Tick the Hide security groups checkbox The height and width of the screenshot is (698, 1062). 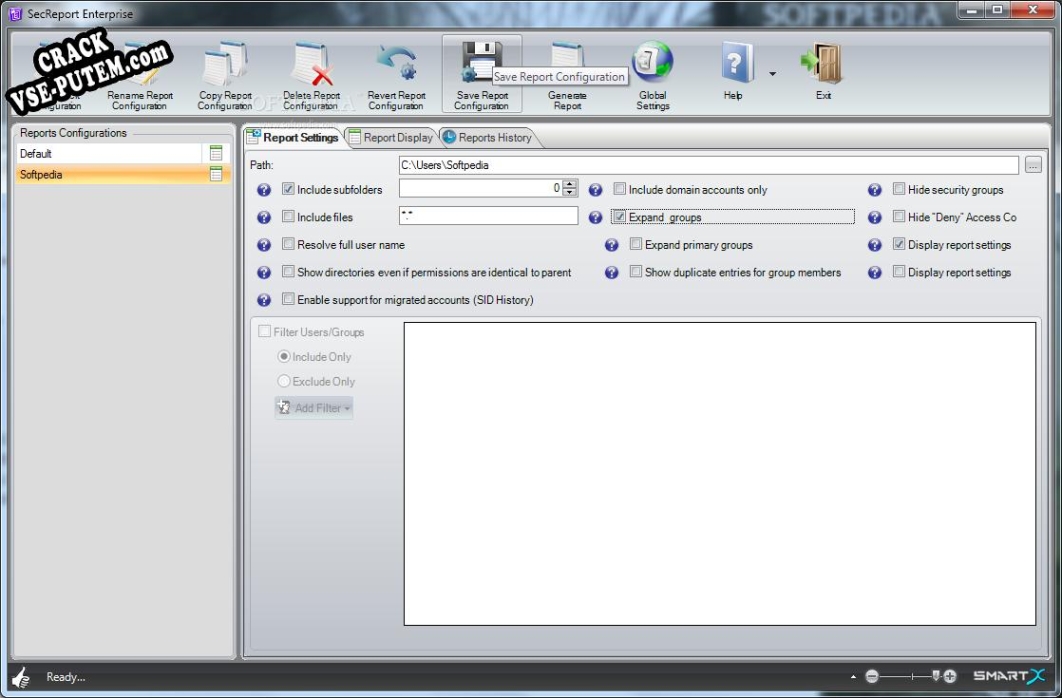coord(899,189)
